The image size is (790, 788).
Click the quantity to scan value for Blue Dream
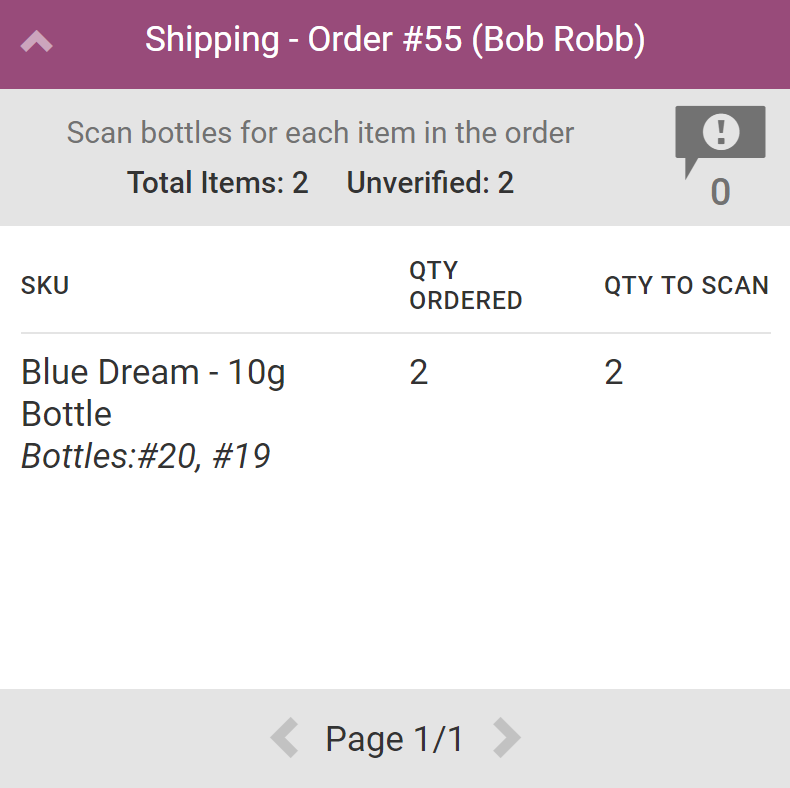[x=614, y=372]
